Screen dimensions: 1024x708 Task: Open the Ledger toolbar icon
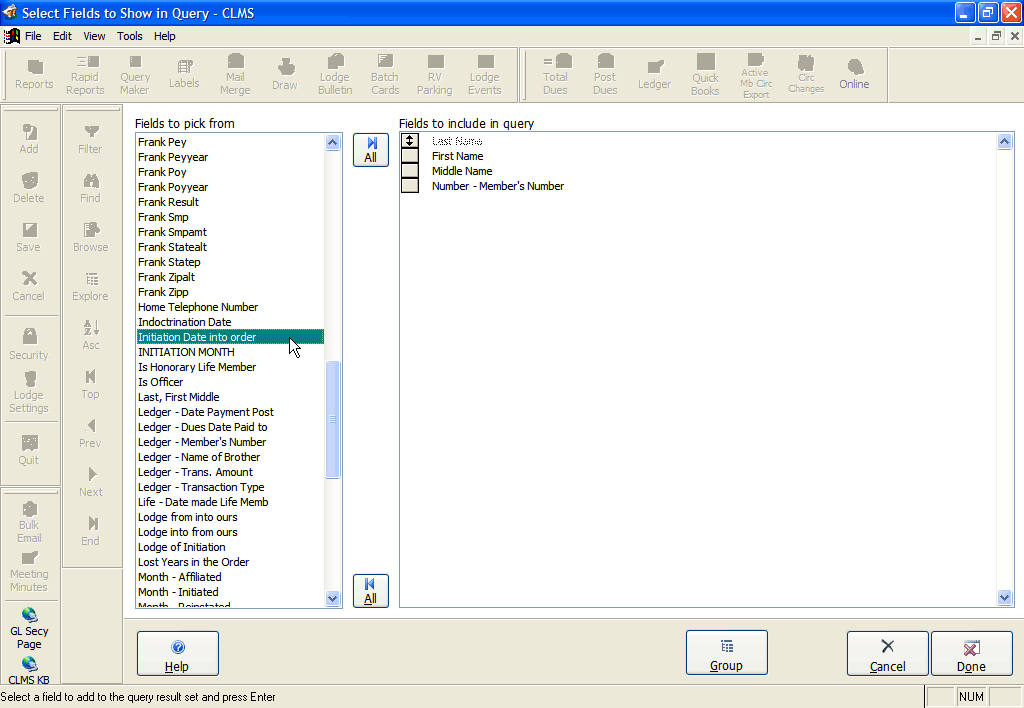click(654, 75)
